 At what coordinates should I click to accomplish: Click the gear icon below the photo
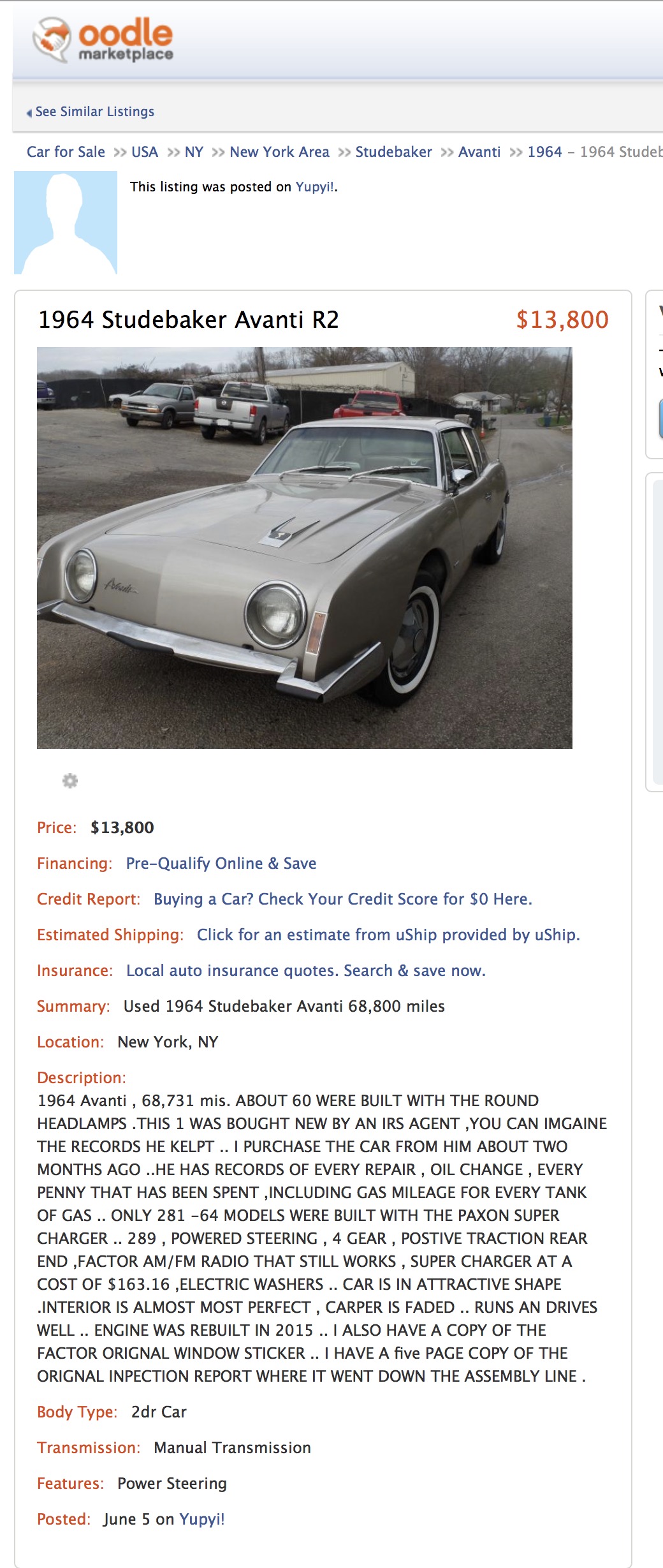click(x=70, y=780)
